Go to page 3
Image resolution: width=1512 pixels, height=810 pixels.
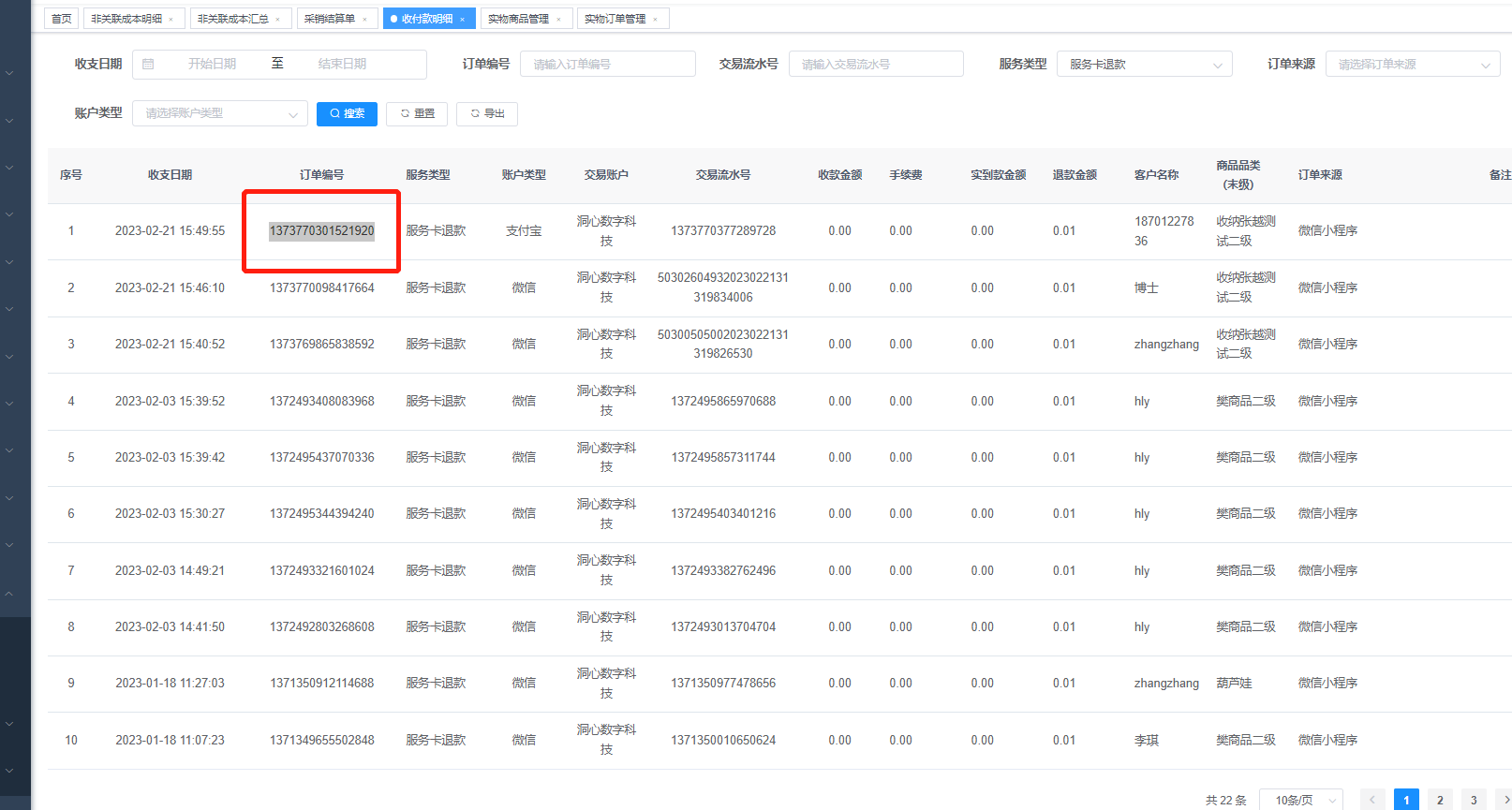(1474, 800)
